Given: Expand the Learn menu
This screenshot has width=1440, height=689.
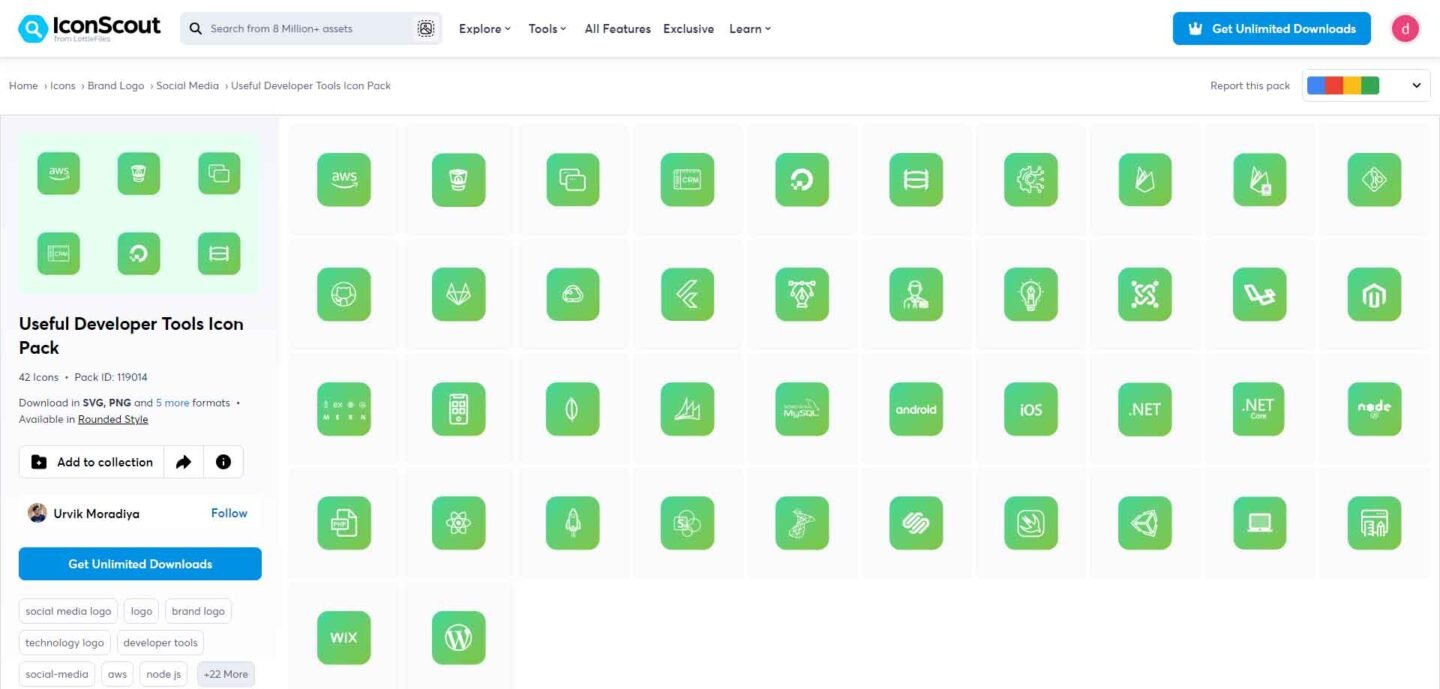Looking at the screenshot, I should (750, 29).
